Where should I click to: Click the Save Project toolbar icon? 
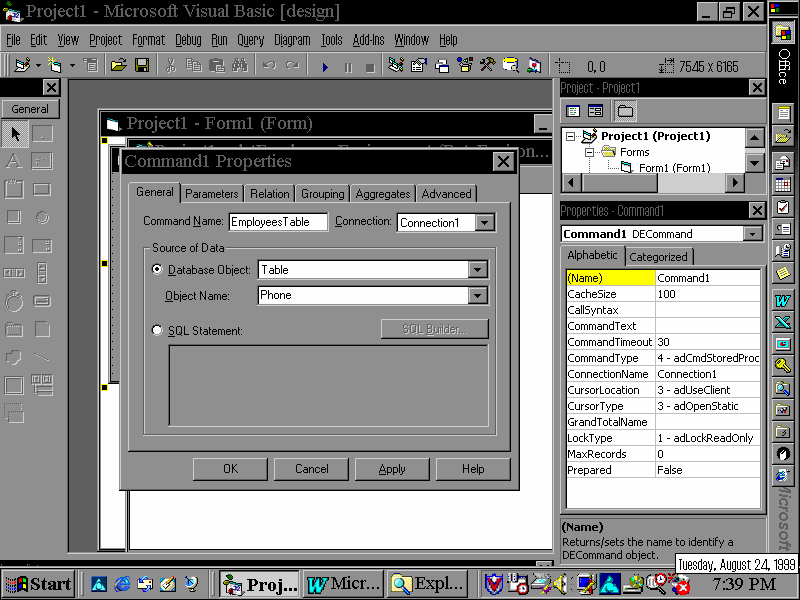coord(142,66)
